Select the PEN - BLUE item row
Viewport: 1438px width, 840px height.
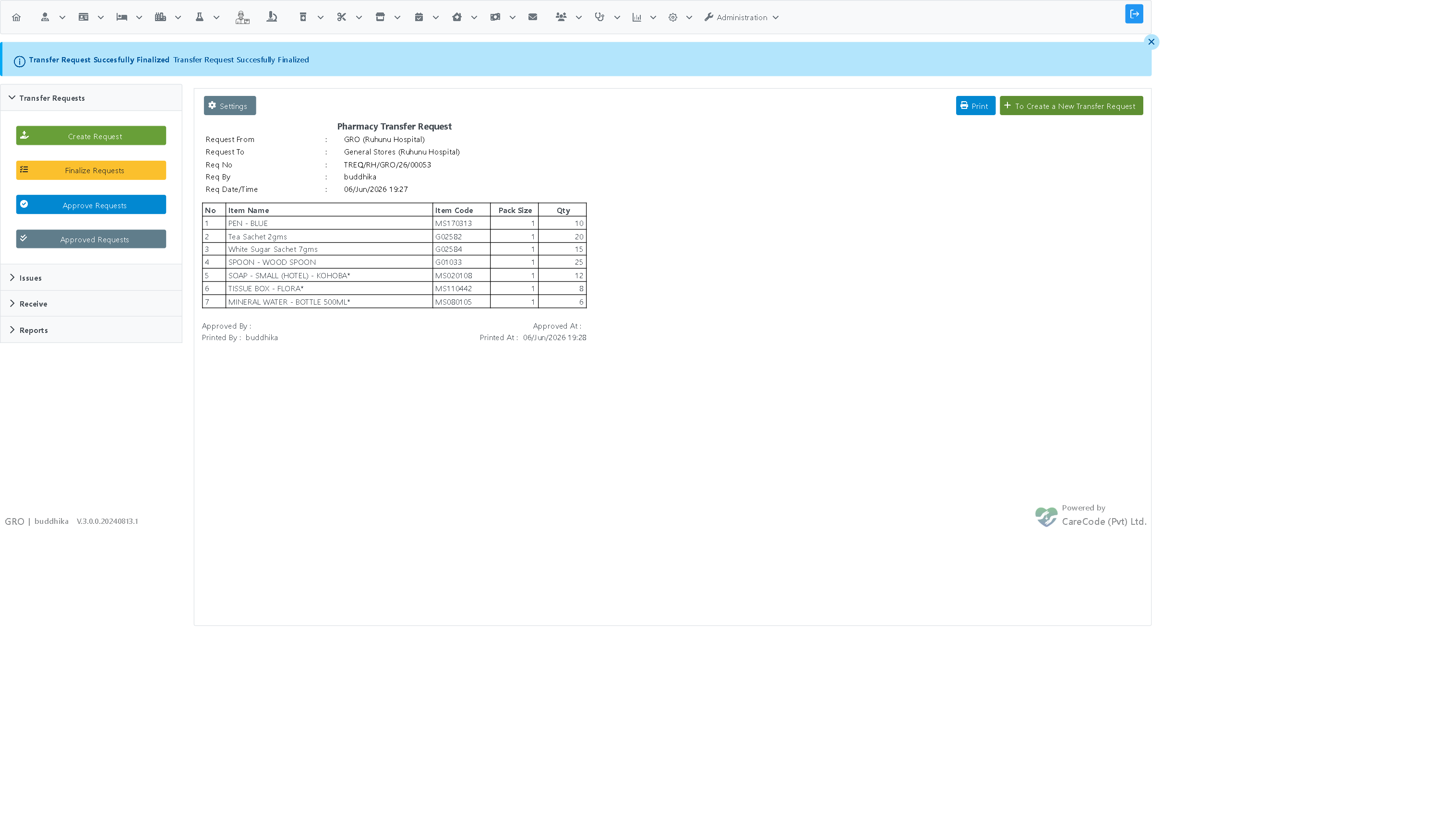click(395, 223)
